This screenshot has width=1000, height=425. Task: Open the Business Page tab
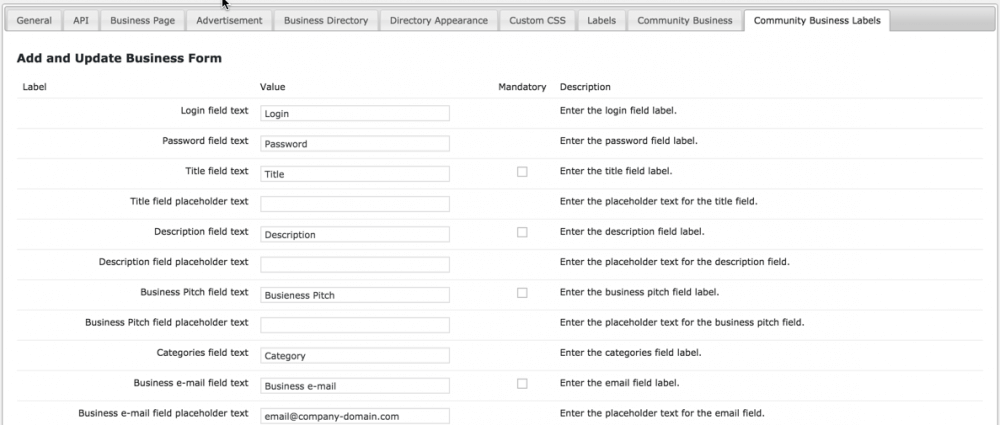141,20
